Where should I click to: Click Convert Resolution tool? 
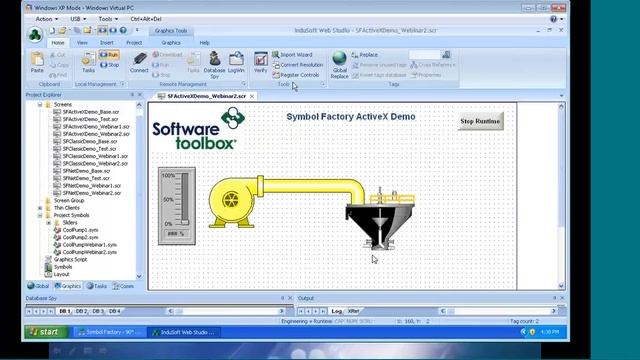pos(298,65)
